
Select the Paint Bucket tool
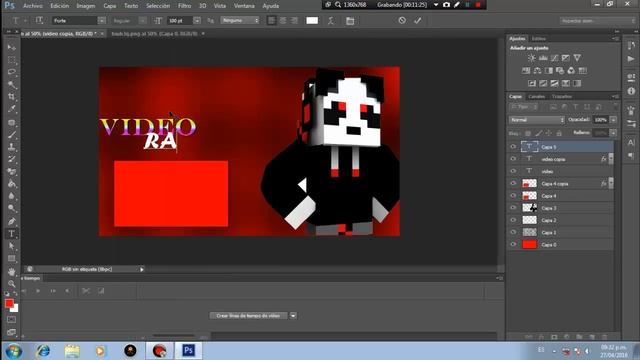11,184
